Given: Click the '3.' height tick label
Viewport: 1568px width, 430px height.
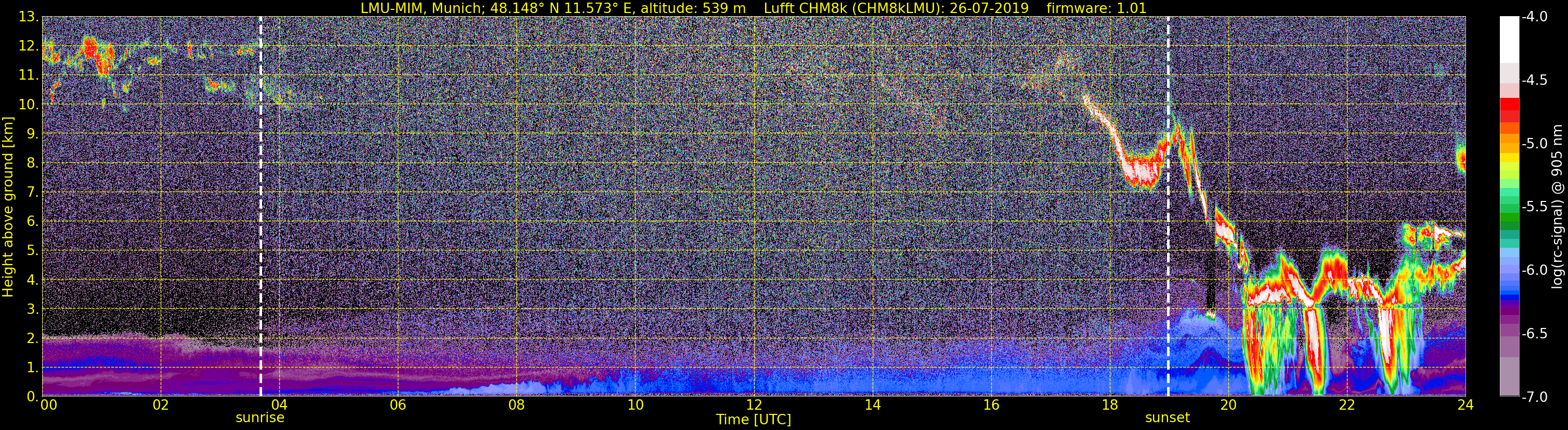Looking at the screenshot, I should click(x=32, y=309).
